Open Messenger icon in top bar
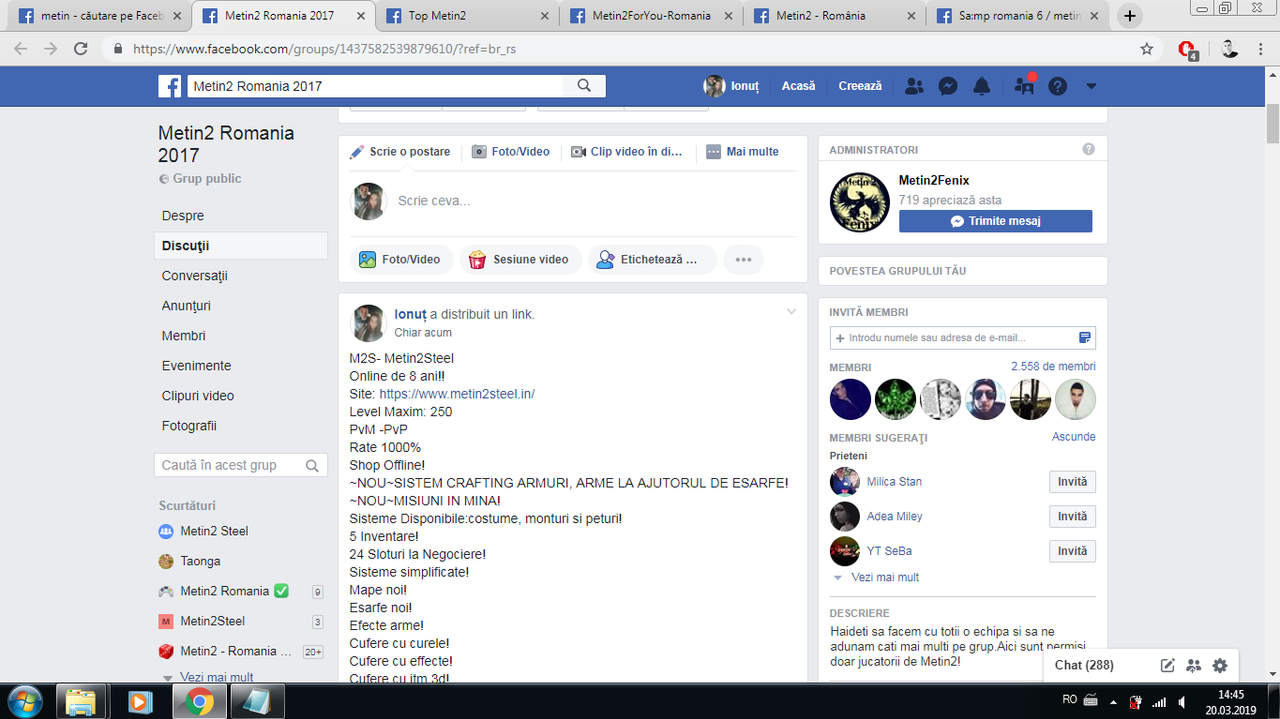1280x719 pixels. pos(948,86)
